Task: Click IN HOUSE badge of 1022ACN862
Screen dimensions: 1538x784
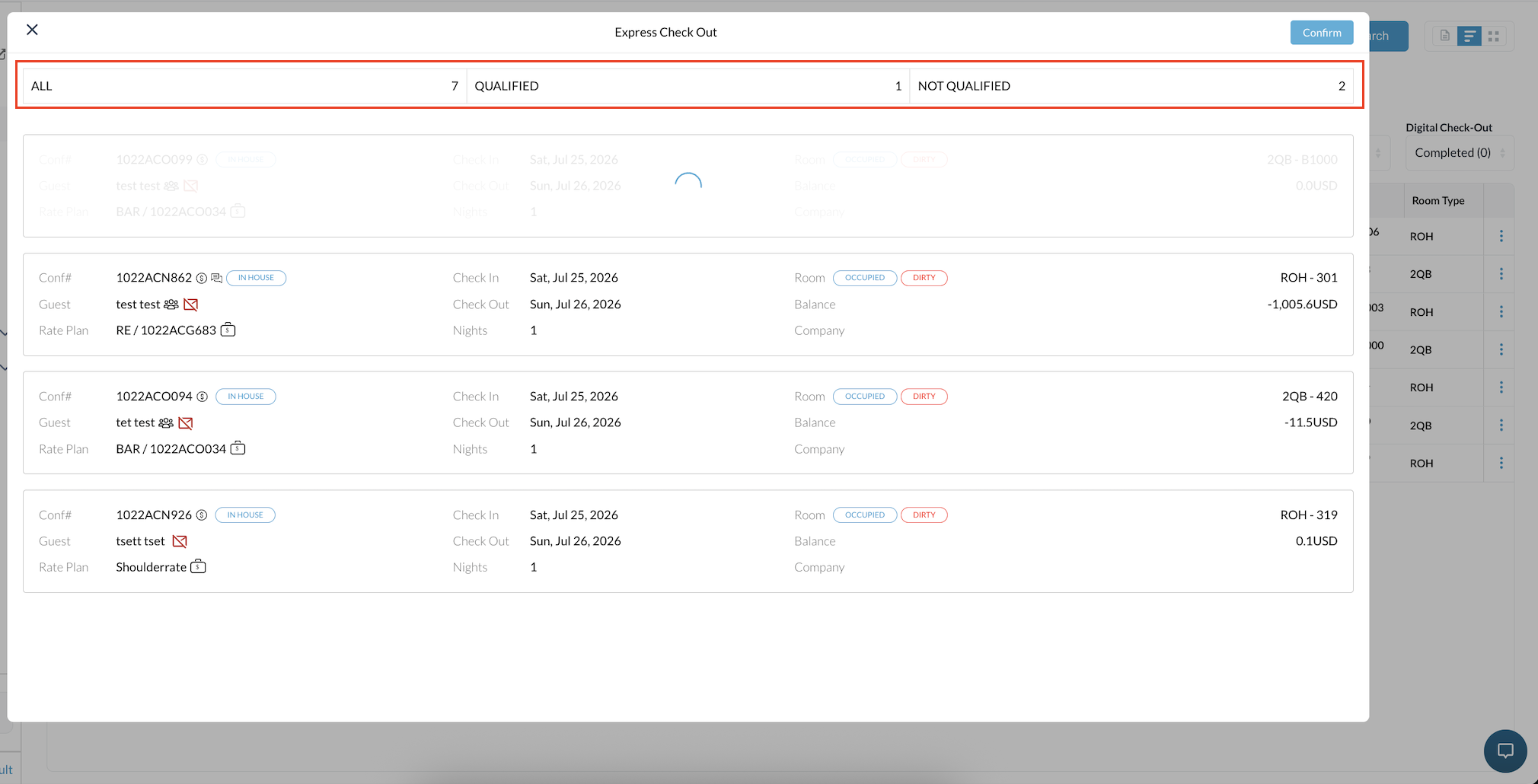Action: [x=256, y=278]
